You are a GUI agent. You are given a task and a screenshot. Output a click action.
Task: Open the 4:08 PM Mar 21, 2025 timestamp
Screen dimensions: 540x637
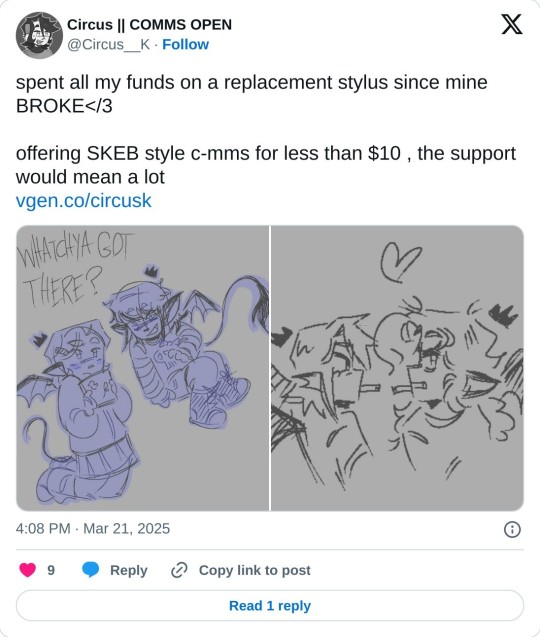(x=93, y=529)
